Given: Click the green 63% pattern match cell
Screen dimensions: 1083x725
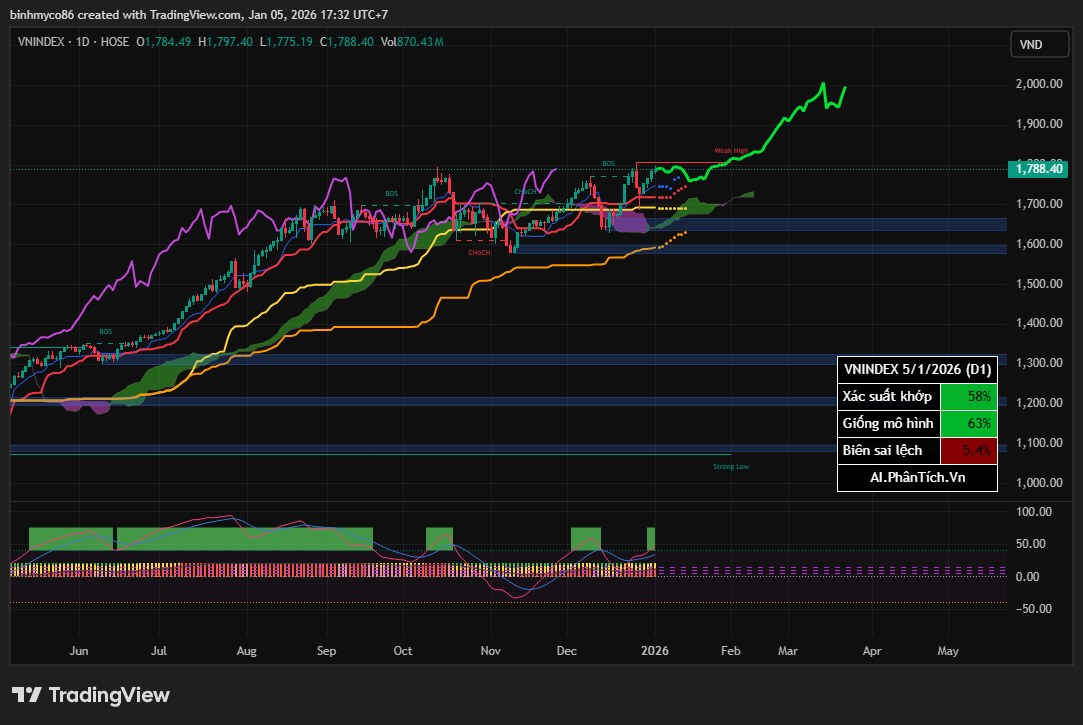Looking at the screenshot, I should pyautogui.click(x=969, y=424).
